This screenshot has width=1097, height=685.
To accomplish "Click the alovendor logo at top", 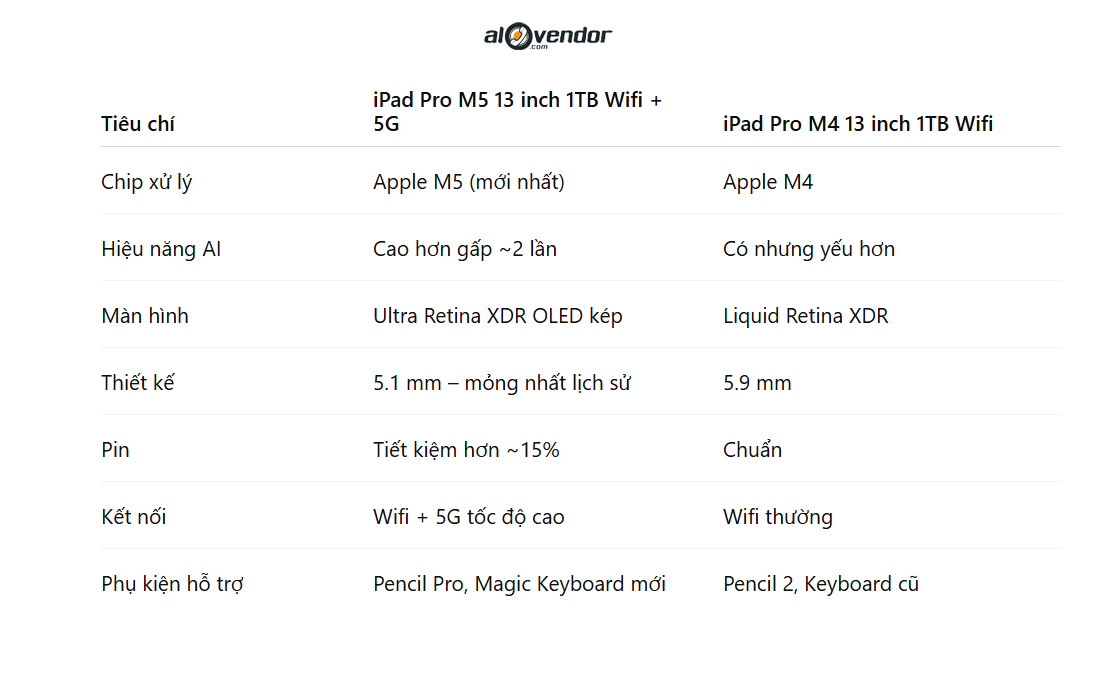I will (x=547, y=37).
